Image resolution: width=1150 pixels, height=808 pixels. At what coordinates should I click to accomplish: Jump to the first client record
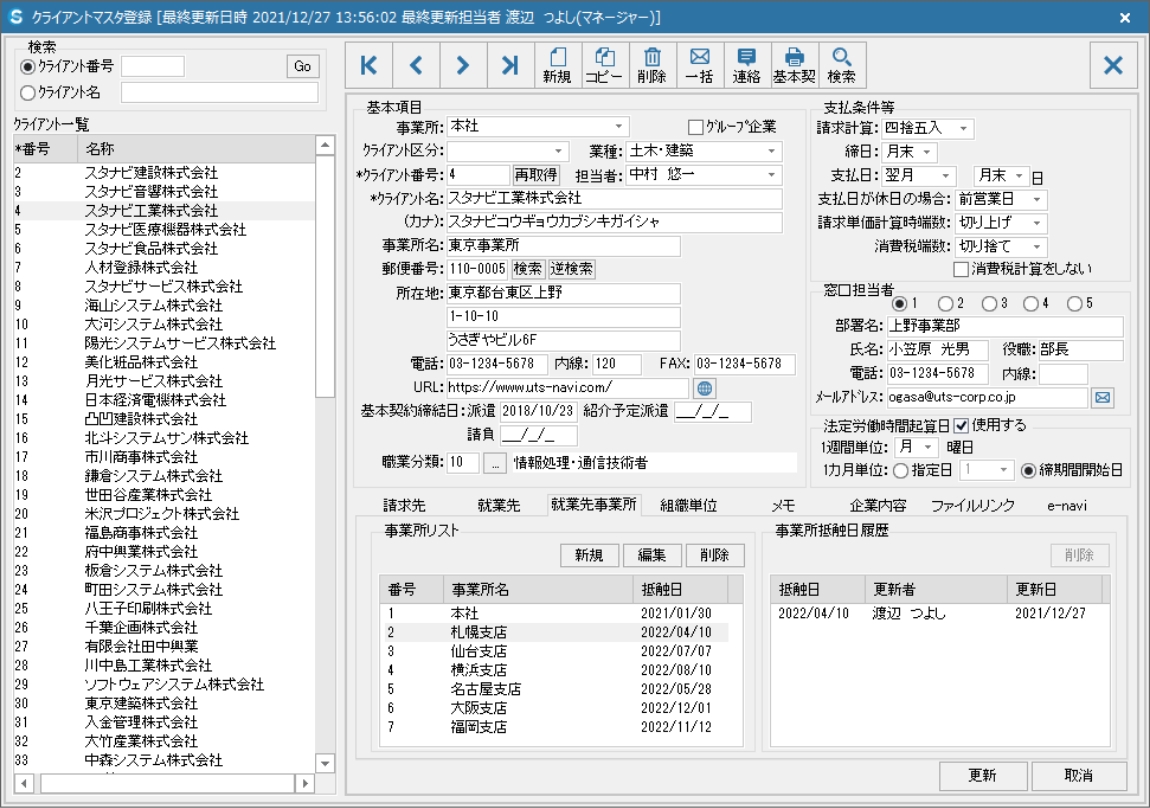pyautogui.click(x=369, y=66)
